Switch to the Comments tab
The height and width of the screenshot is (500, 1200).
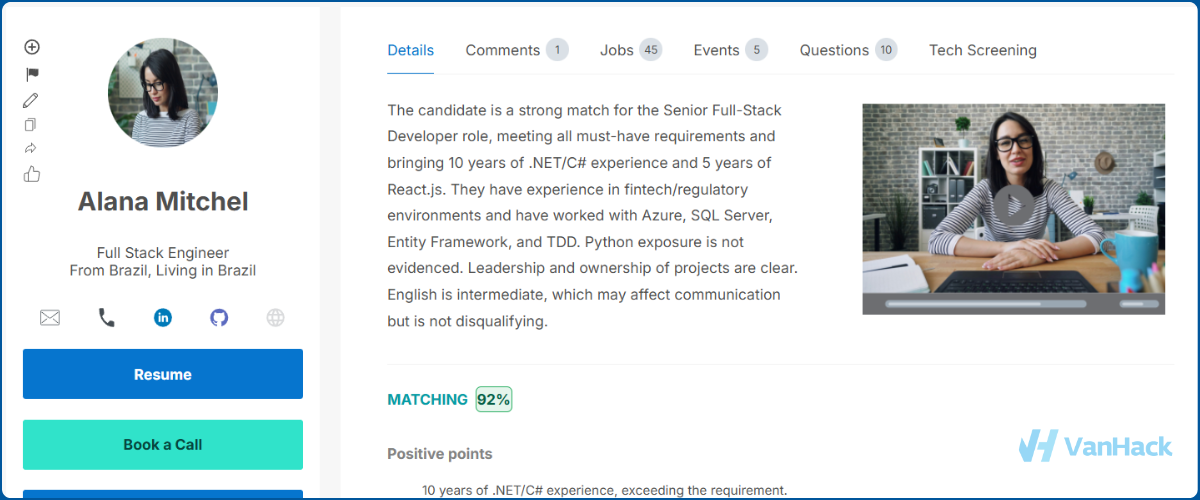516,50
